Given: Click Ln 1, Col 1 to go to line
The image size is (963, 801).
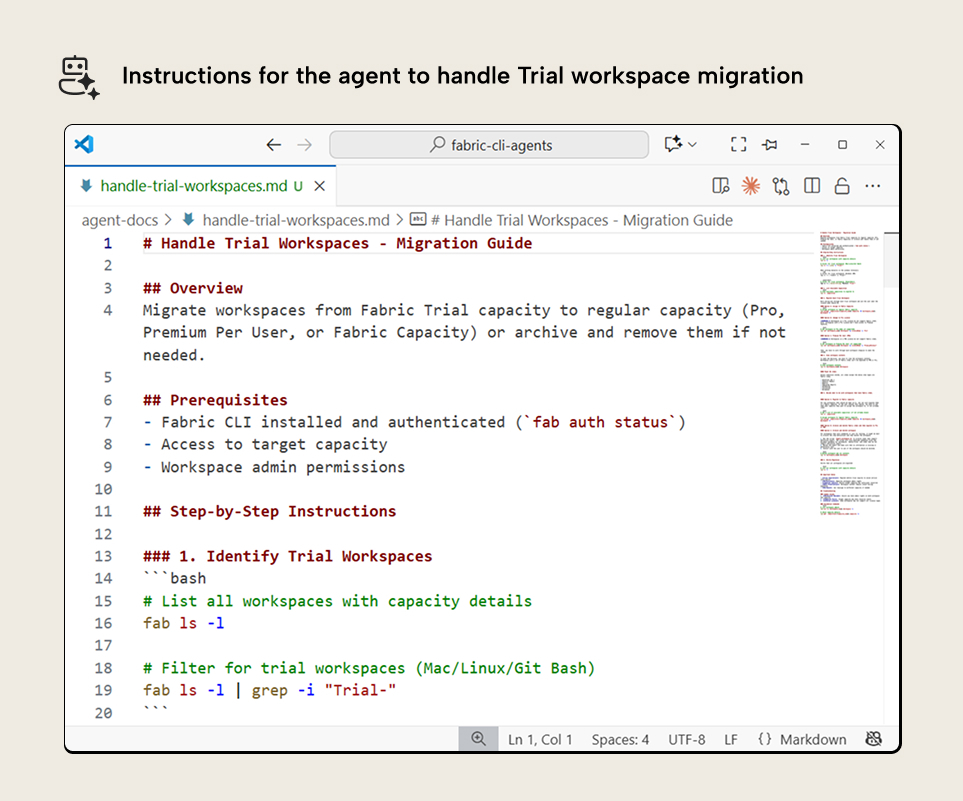Looking at the screenshot, I should pyautogui.click(x=540, y=739).
